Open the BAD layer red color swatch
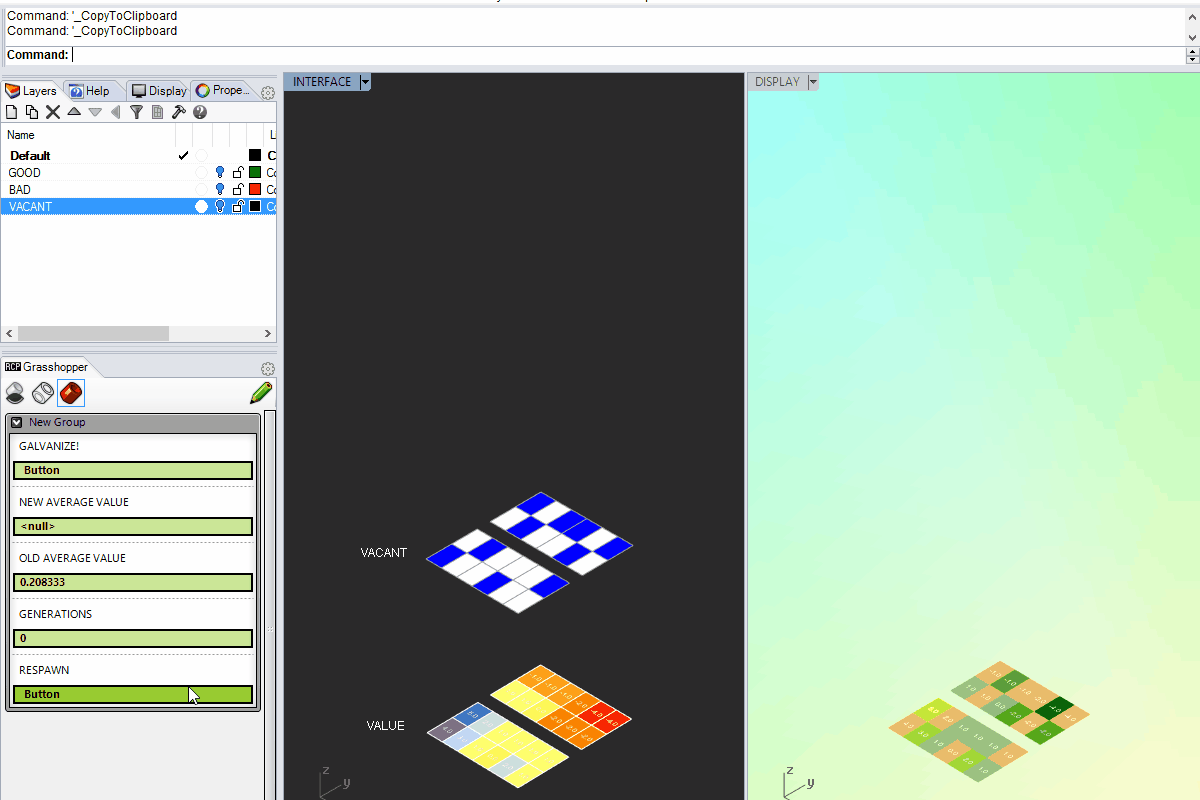The width and height of the screenshot is (1200, 800). tap(255, 190)
